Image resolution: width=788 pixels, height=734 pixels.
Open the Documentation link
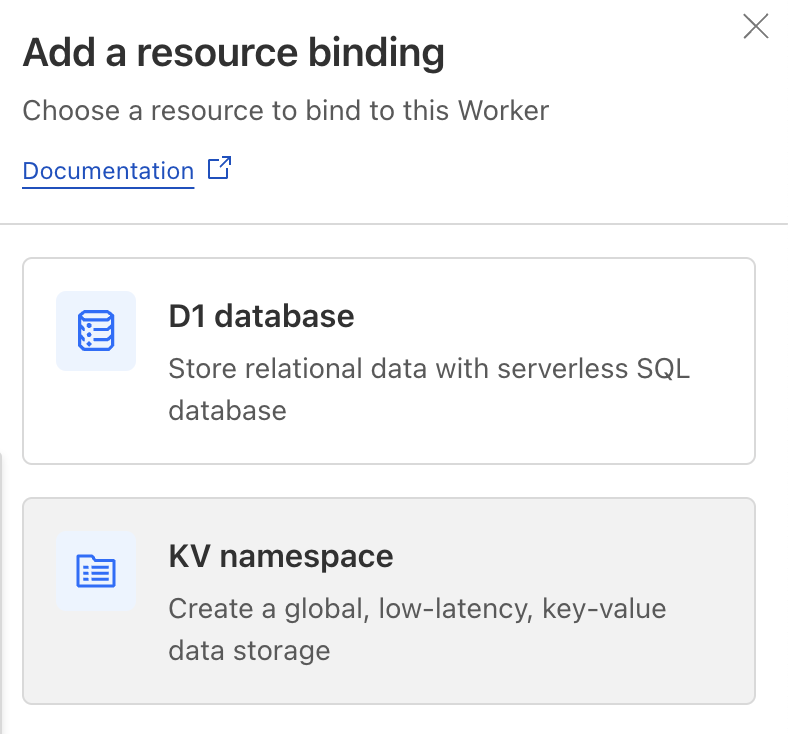(108, 171)
